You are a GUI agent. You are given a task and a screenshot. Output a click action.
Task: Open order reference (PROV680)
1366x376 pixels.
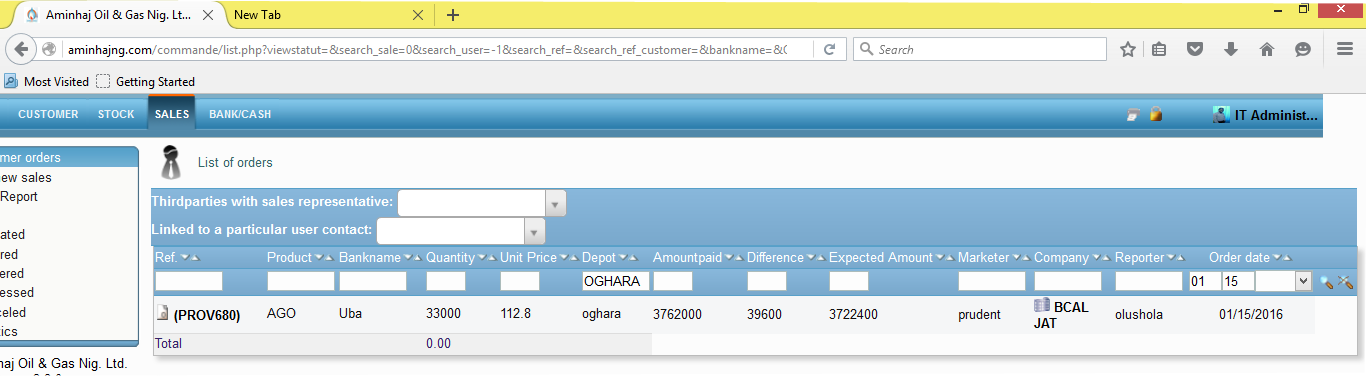point(207,315)
